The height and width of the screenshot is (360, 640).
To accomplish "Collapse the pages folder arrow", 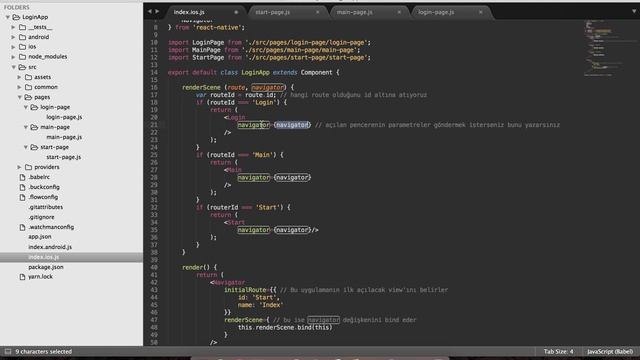I will click(20, 97).
